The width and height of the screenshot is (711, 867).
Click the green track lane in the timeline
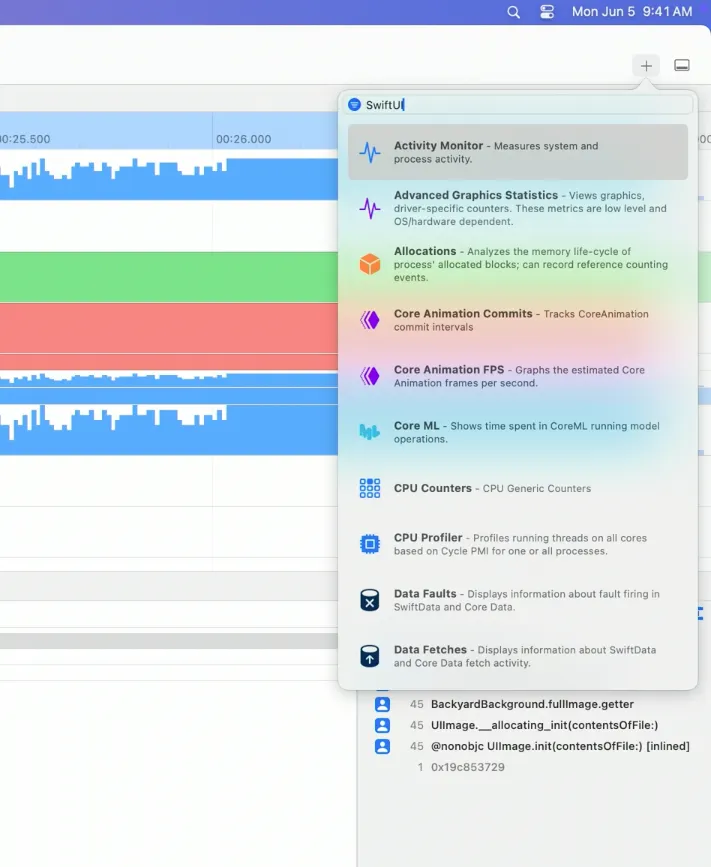[169, 277]
